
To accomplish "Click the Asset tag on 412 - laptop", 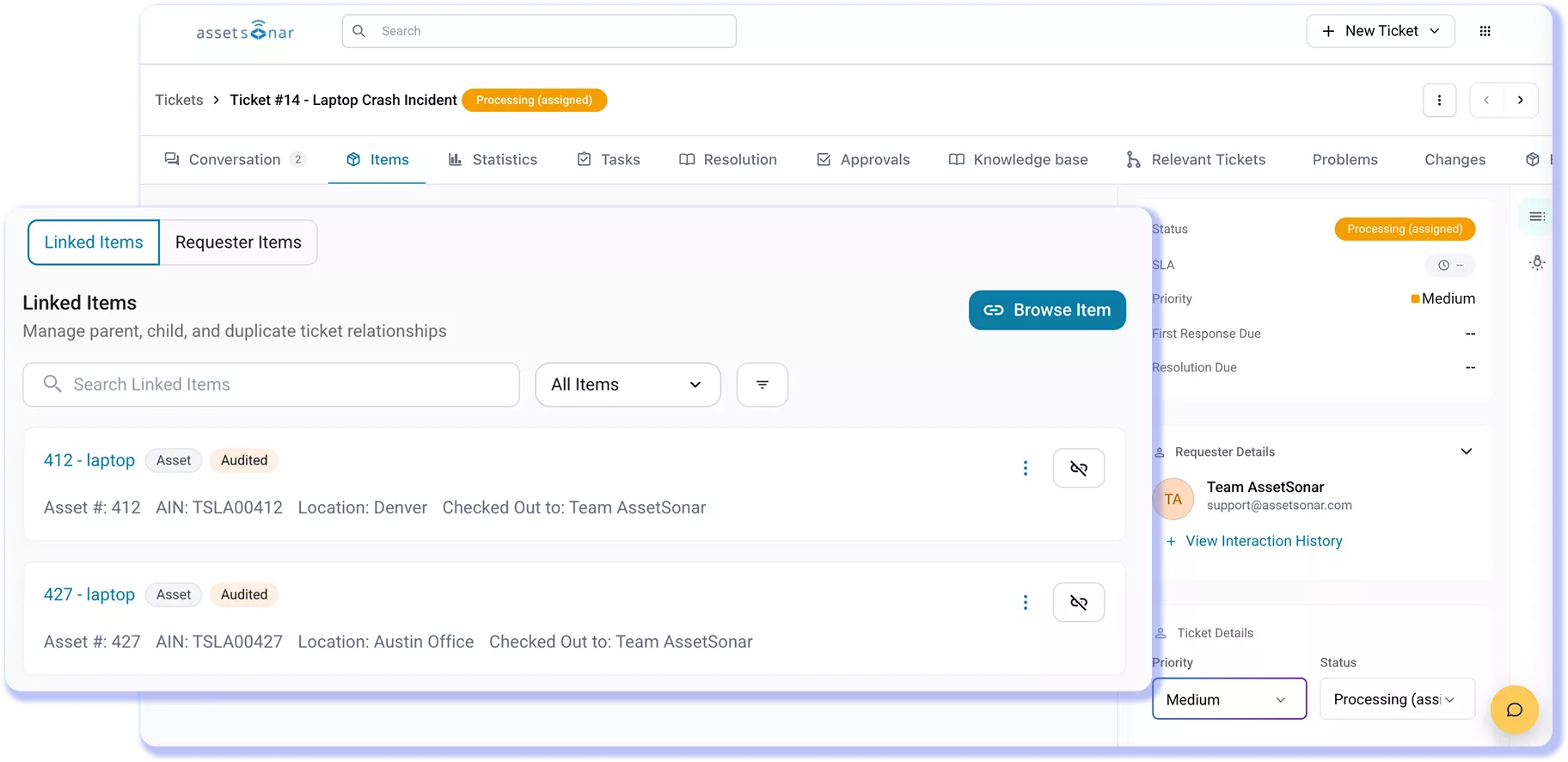I will pyautogui.click(x=174, y=460).
